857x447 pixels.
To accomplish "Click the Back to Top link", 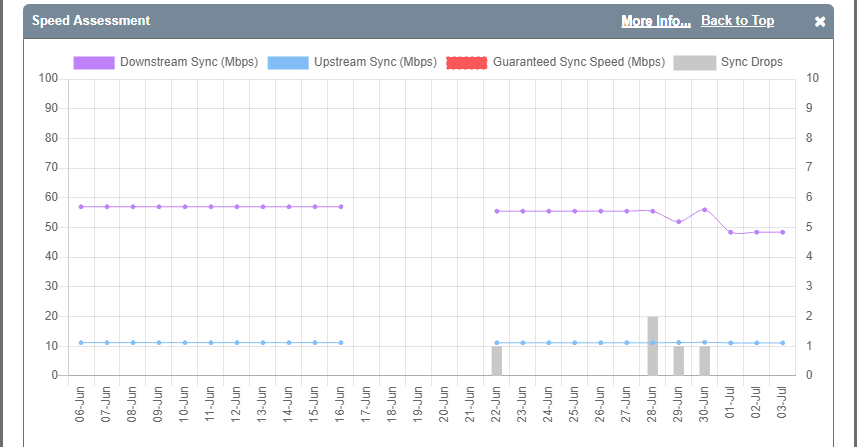I will coord(737,21).
